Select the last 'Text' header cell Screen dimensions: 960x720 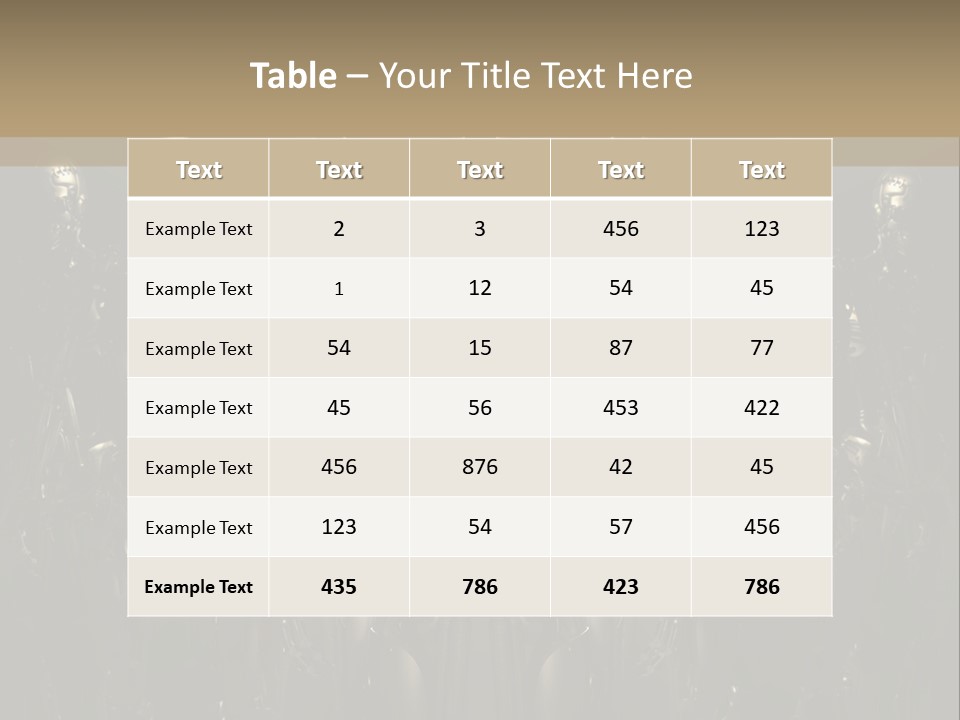762,168
